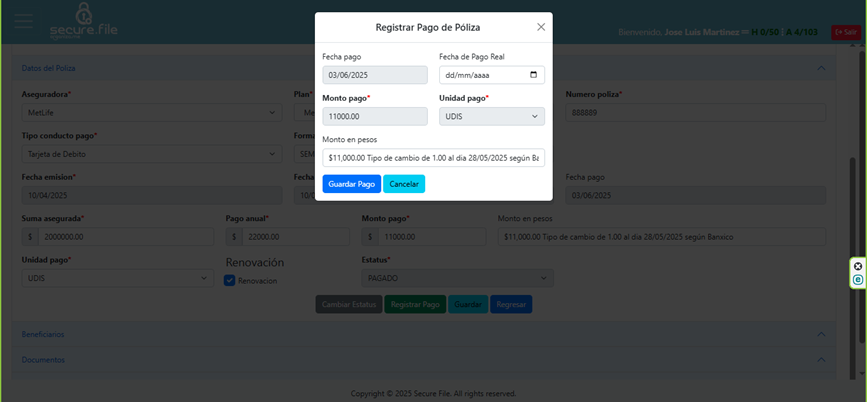The height and width of the screenshot is (402, 867).
Task: Collapse the Datos del Poliza section
Action: tap(820, 68)
